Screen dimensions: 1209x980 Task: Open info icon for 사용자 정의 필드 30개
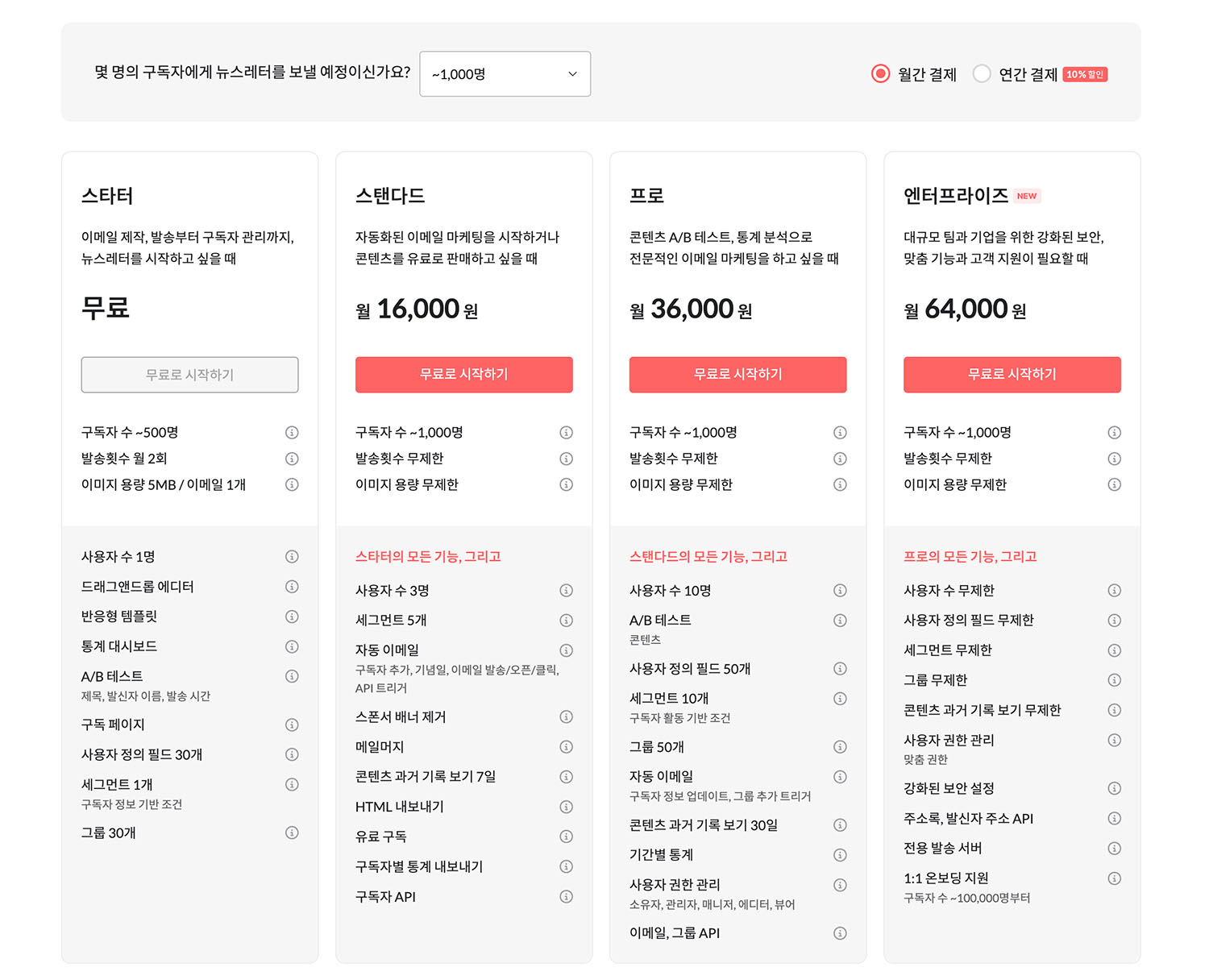[x=292, y=754]
